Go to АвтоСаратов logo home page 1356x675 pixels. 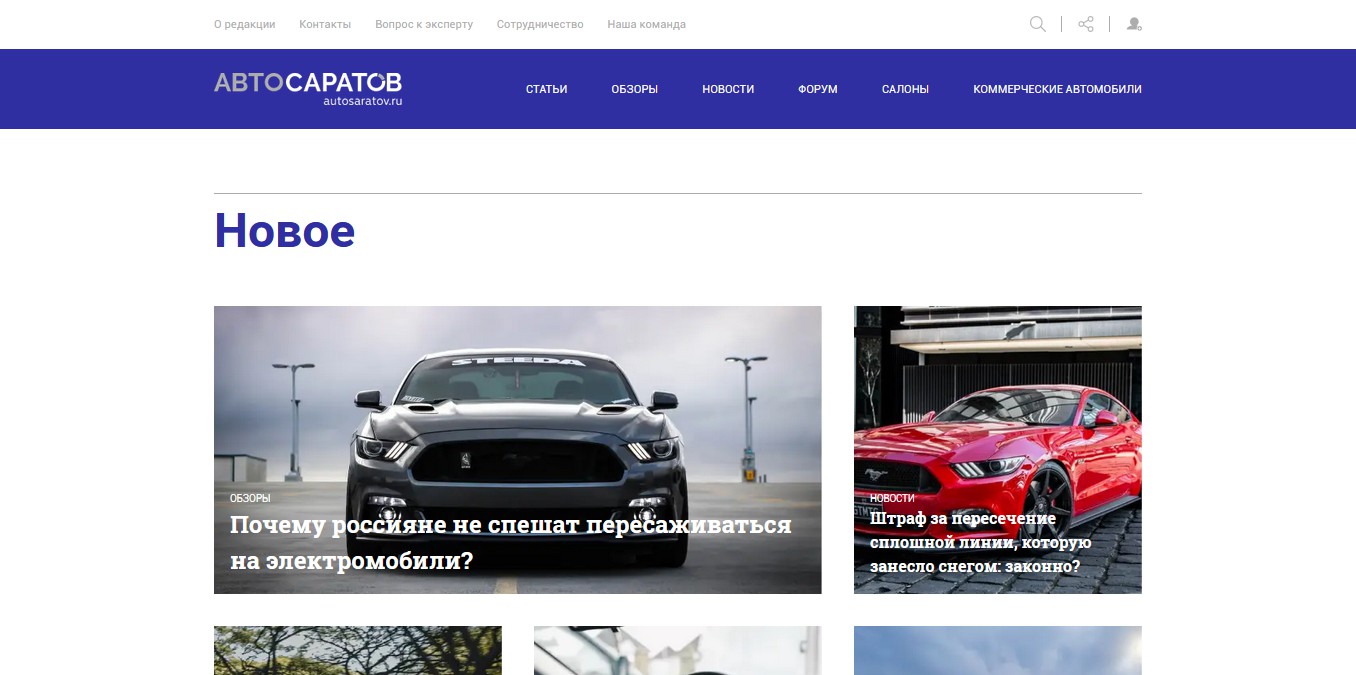point(308,88)
